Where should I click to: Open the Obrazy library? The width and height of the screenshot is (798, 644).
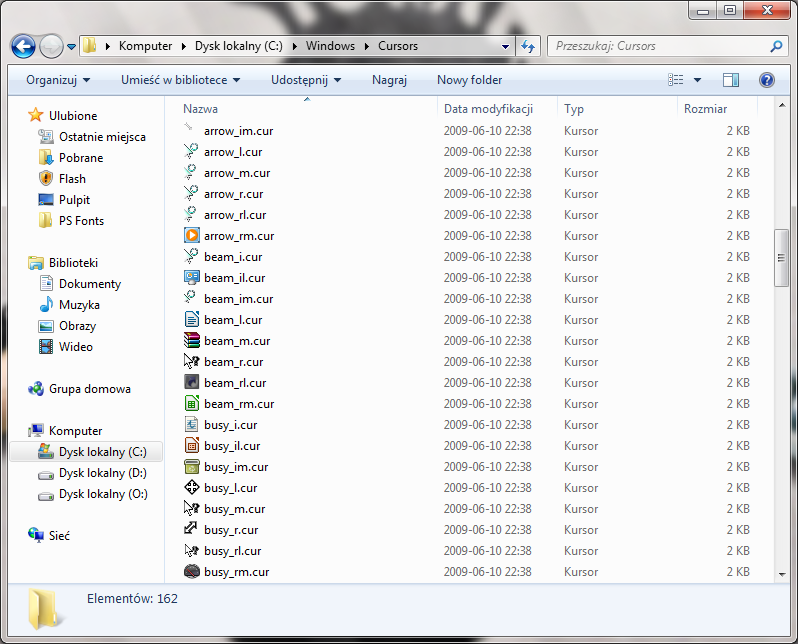pos(68,326)
